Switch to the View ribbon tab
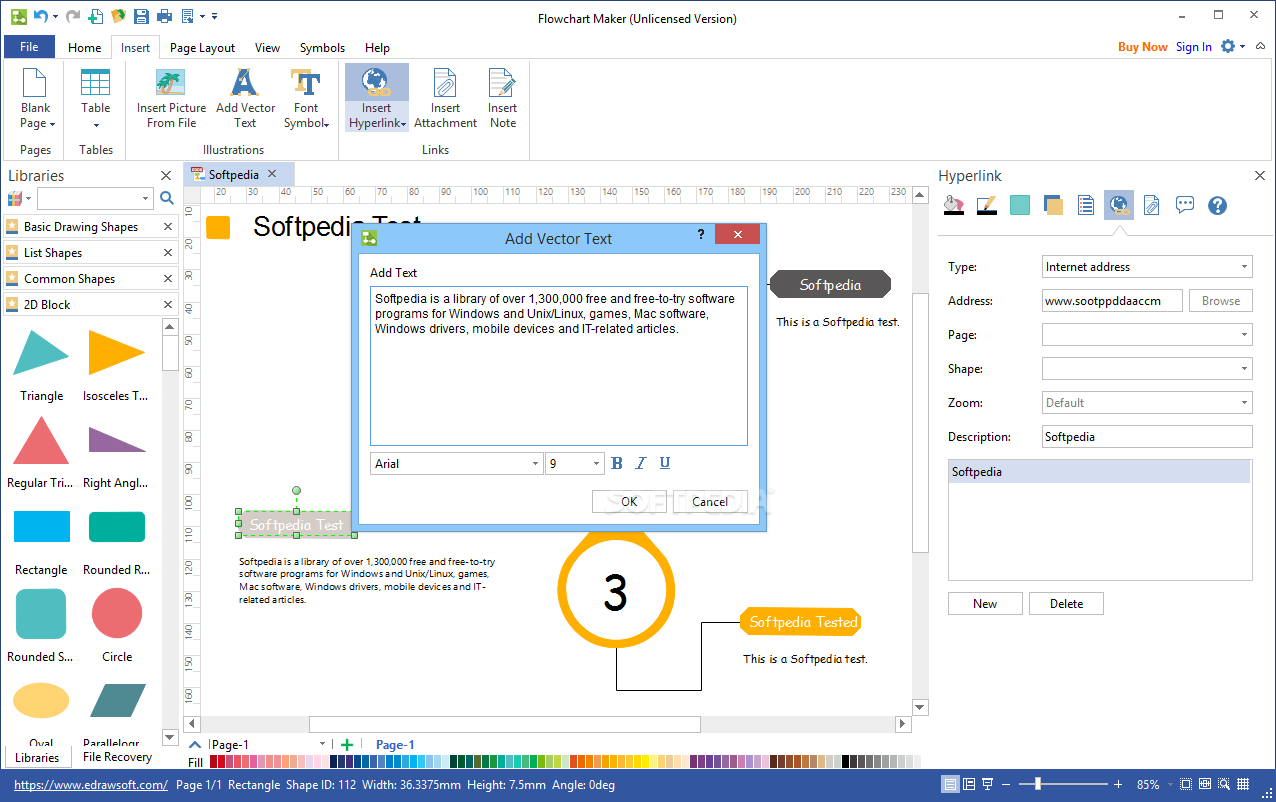 267,47
